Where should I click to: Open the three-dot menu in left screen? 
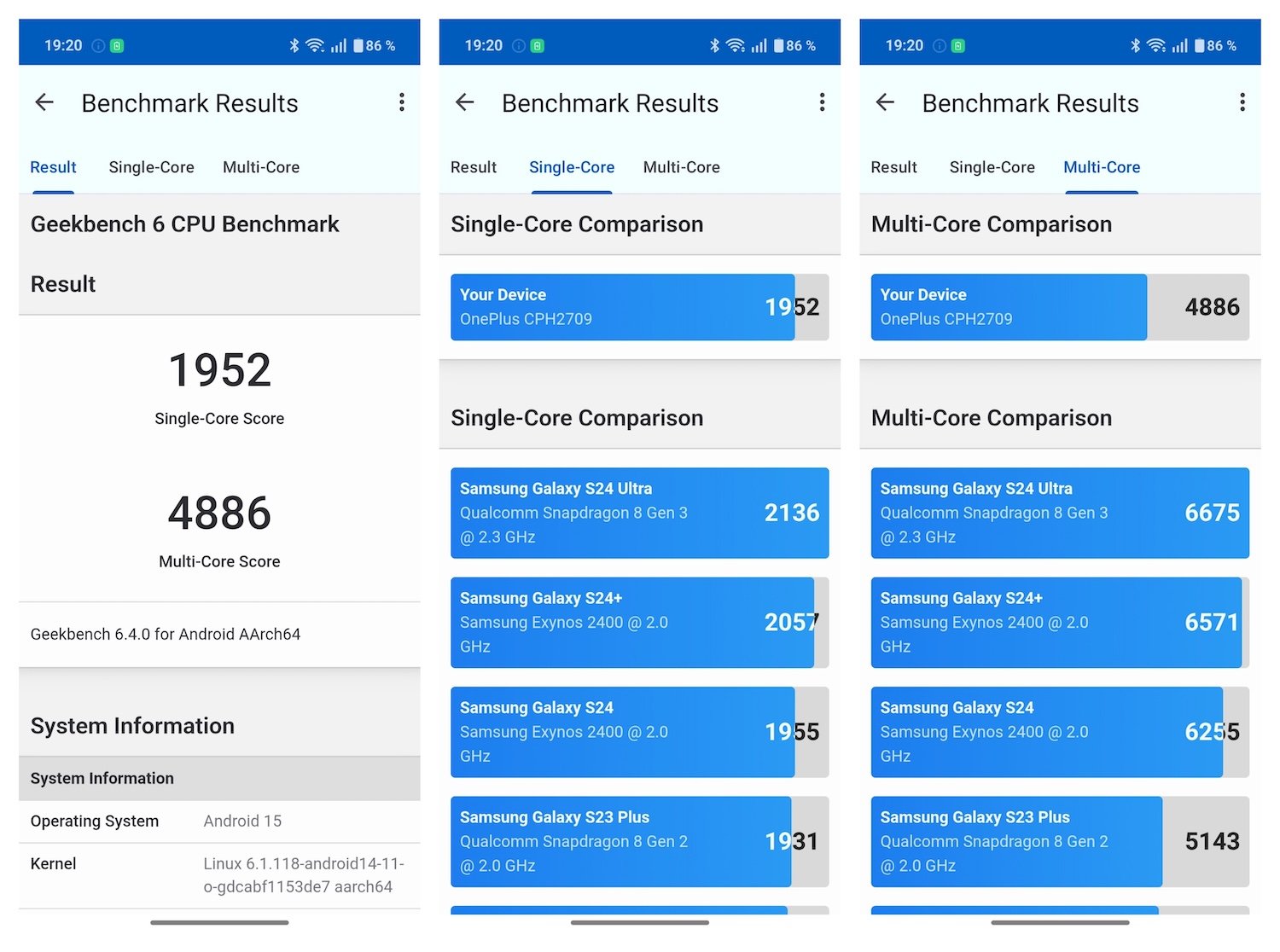(402, 103)
